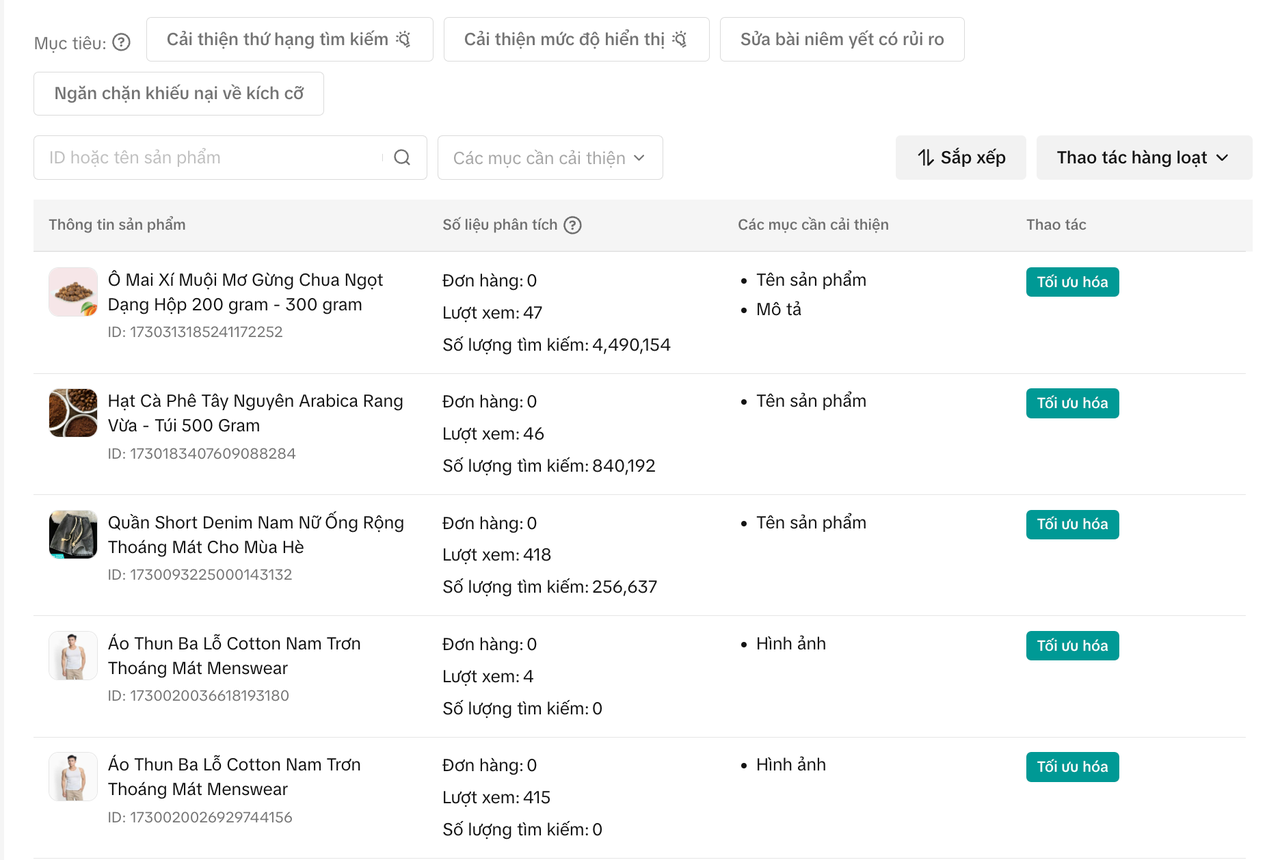
Task: Select the Cải thiện mức độ hiển thị goal
Action: pos(576,40)
